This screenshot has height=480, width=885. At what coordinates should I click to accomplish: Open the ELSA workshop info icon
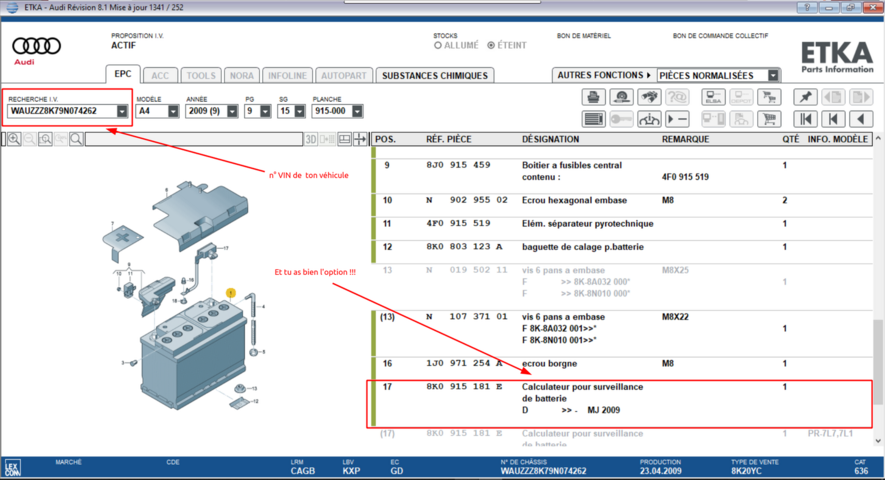coord(713,97)
